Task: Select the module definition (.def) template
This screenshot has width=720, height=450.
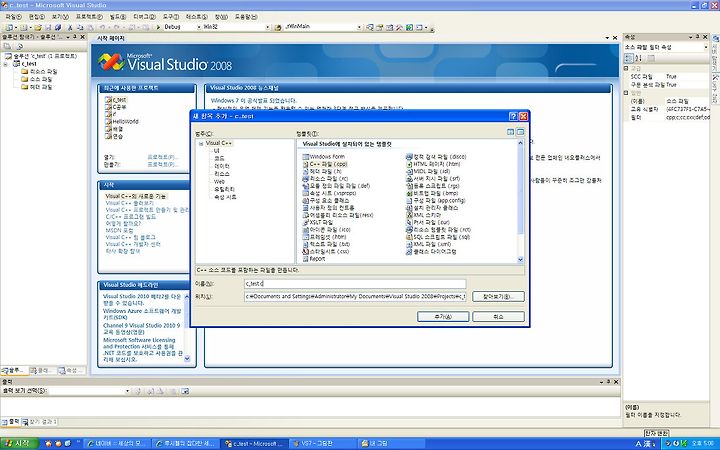Action: [x=336, y=186]
